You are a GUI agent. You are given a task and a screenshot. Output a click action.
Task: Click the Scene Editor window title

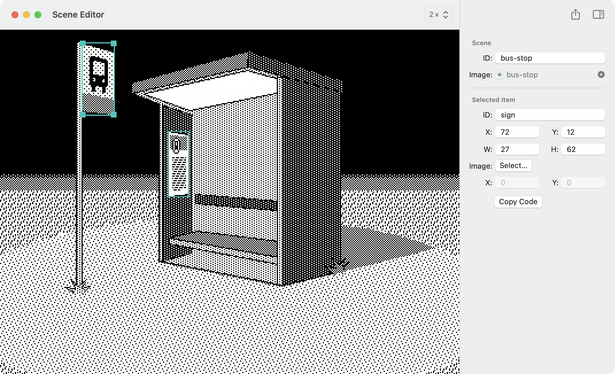coord(78,15)
